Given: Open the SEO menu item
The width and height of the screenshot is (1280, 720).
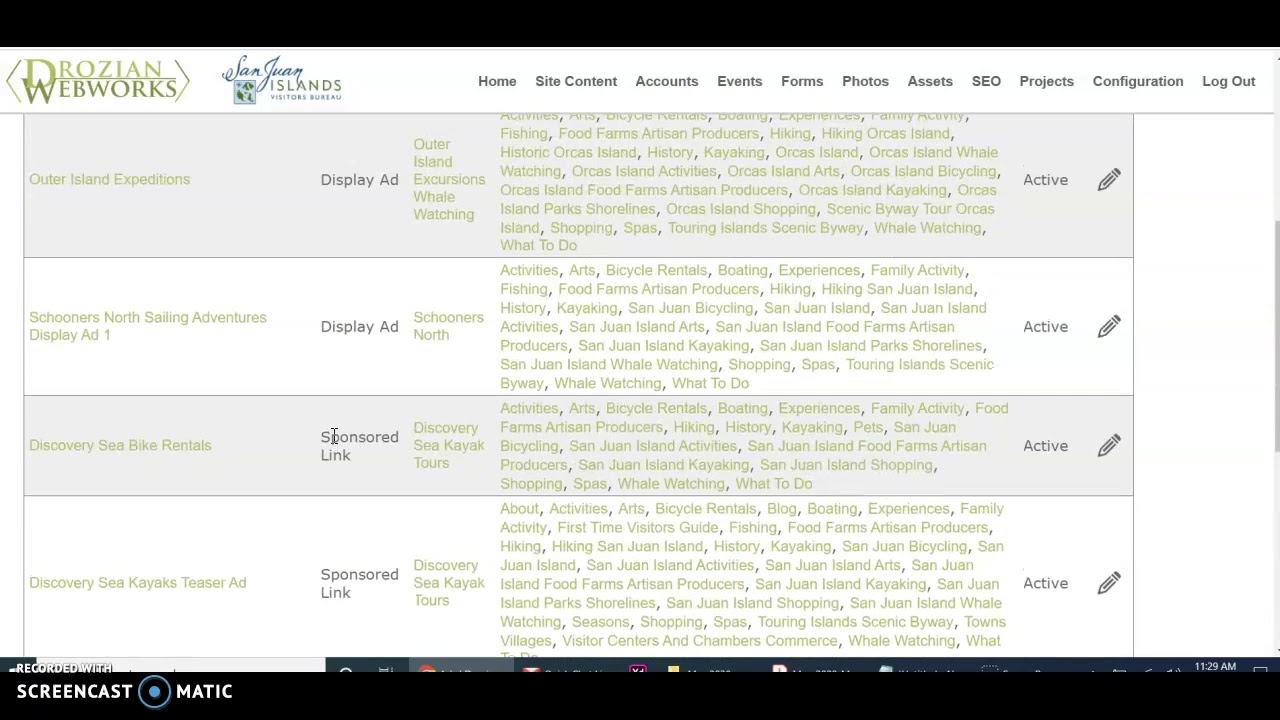Looking at the screenshot, I should (986, 81).
